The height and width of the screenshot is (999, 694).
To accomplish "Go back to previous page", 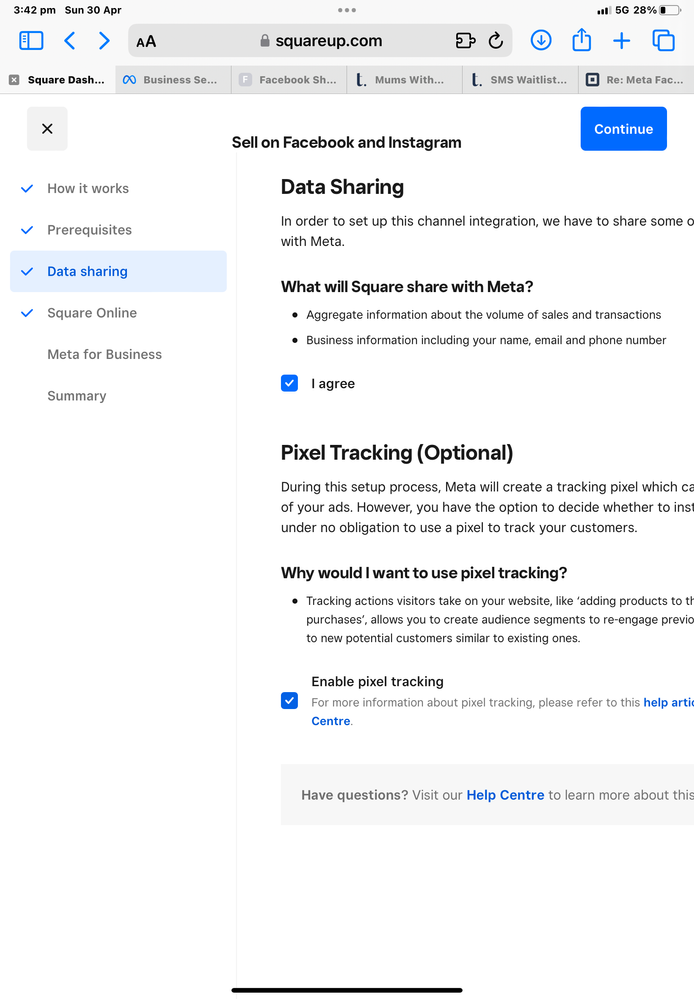I will [x=69, y=41].
